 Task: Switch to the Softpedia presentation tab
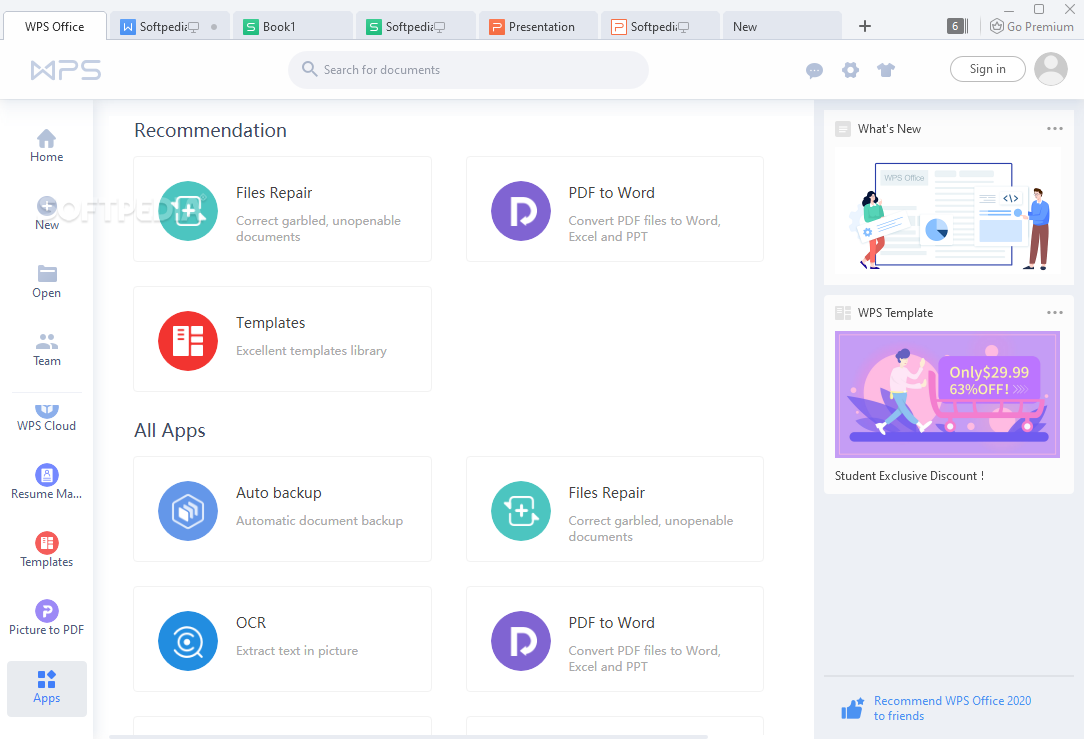pyautogui.click(x=661, y=26)
